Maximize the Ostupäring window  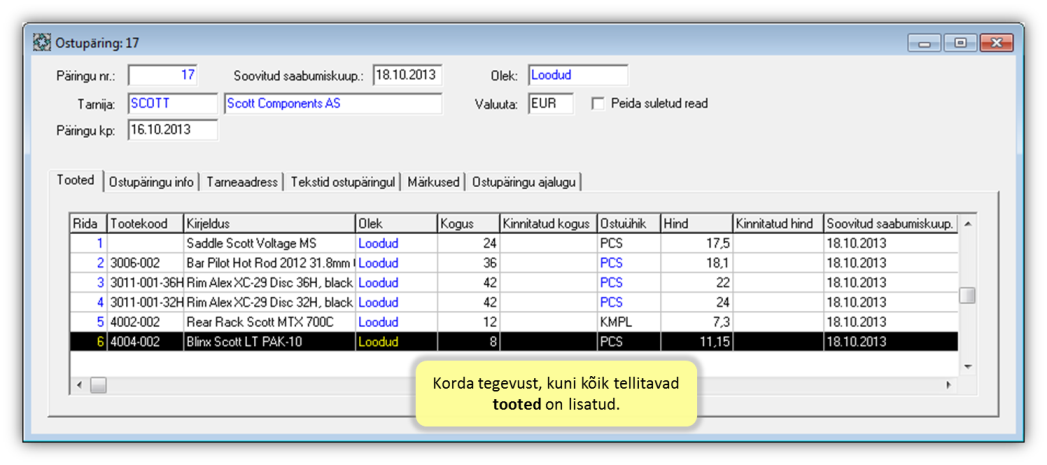tap(960, 43)
